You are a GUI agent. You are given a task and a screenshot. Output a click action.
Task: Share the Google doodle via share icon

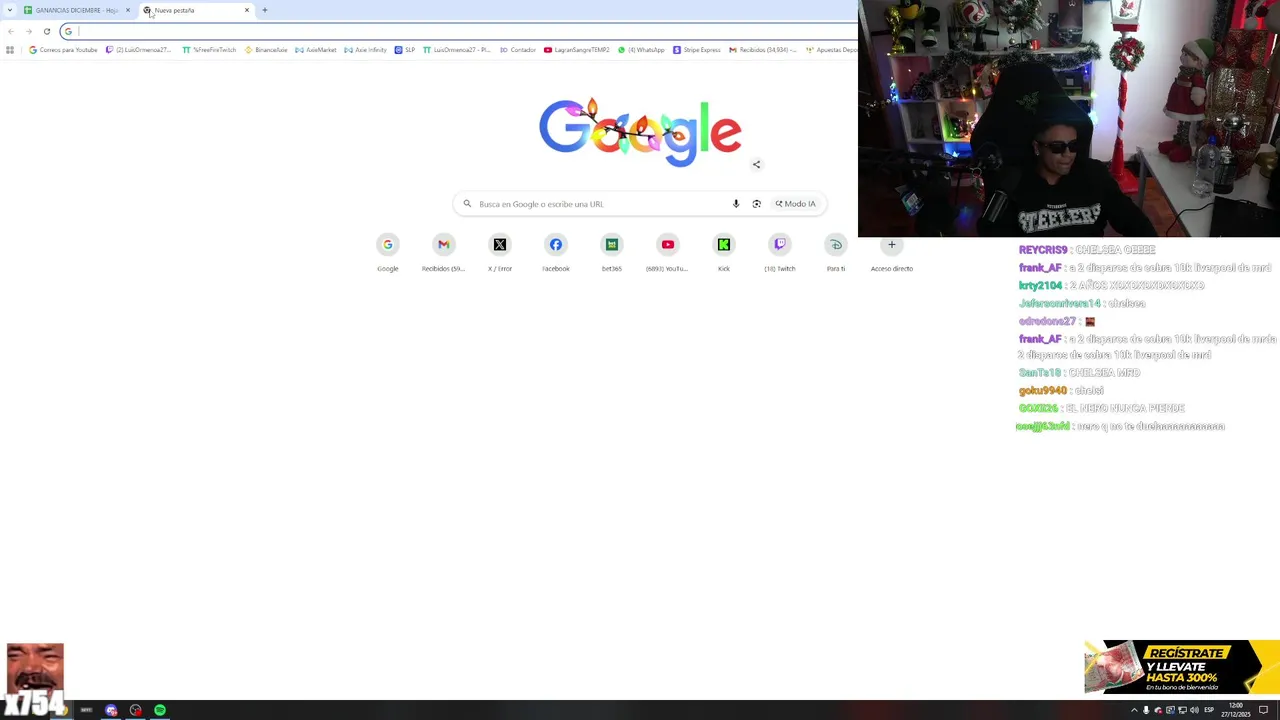point(756,164)
